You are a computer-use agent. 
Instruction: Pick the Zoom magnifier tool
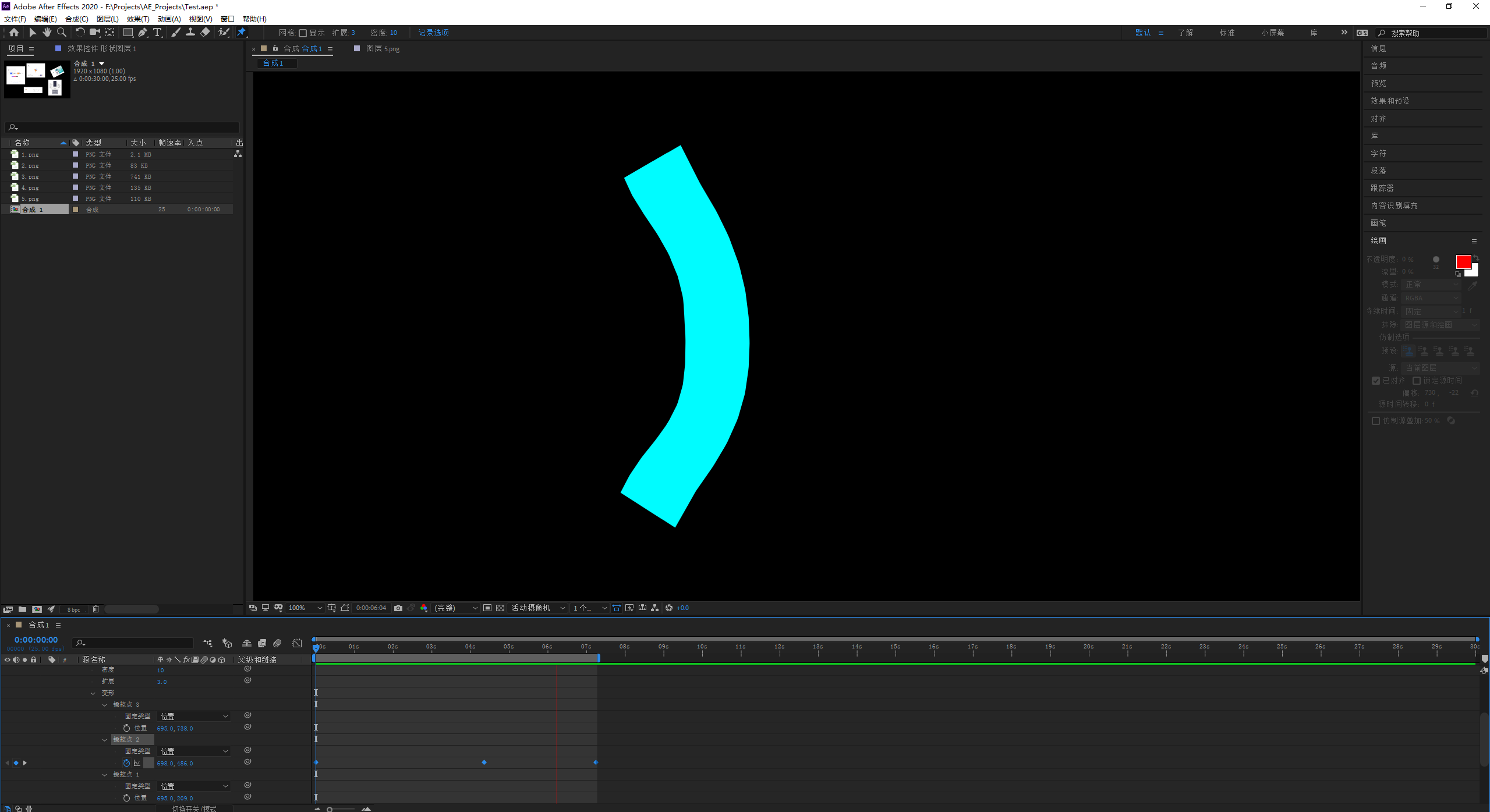pyautogui.click(x=62, y=33)
